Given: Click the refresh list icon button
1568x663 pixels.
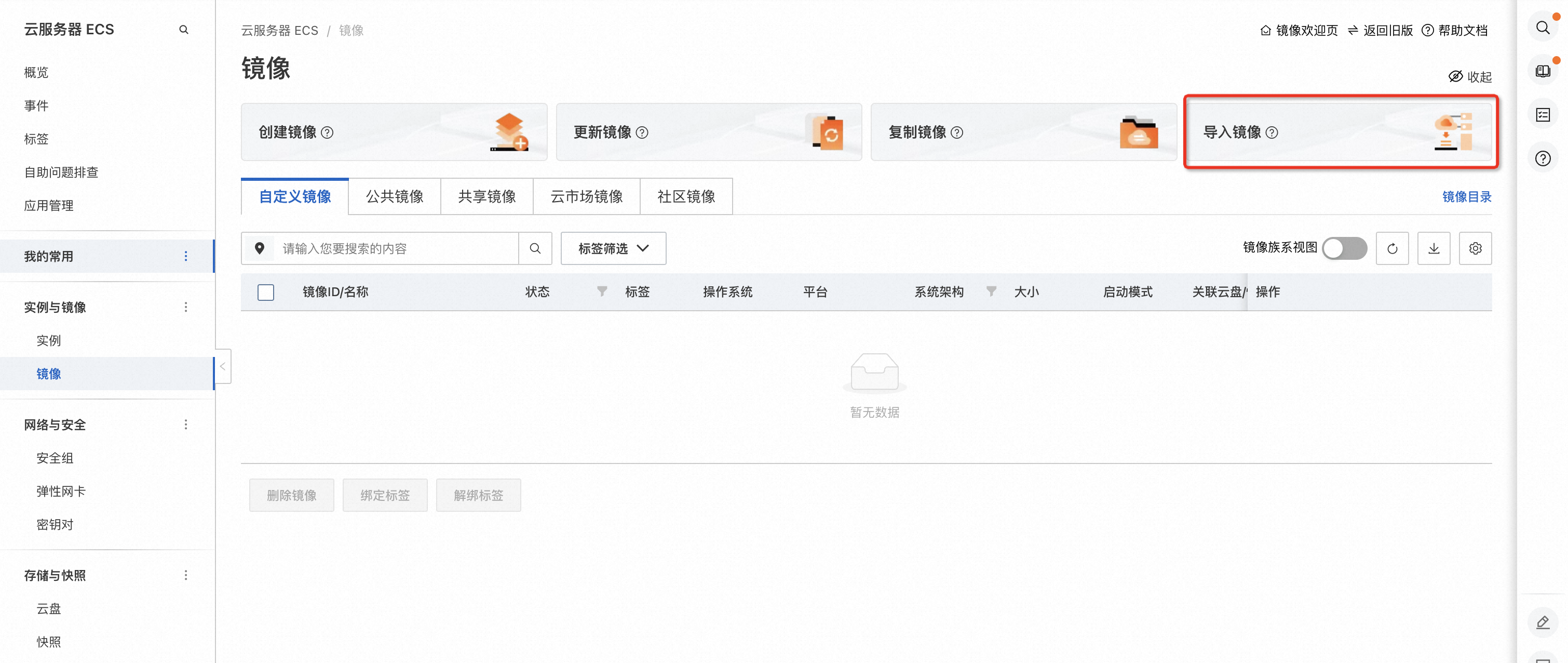Looking at the screenshot, I should pos(1391,248).
